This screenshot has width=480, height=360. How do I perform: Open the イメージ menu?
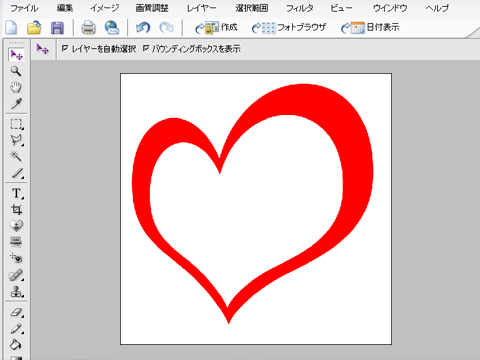(104, 8)
